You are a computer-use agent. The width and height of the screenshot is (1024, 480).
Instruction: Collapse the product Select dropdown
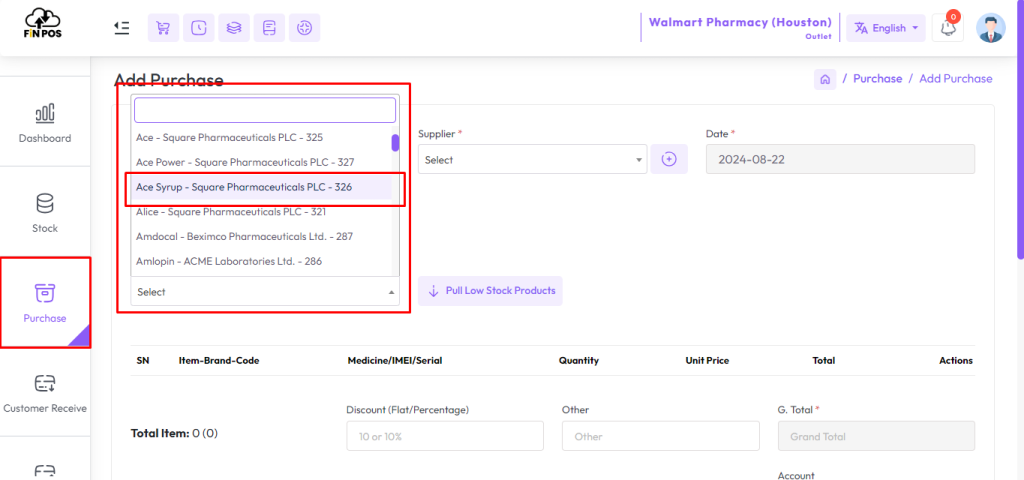pyautogui.click(x=264, y=292)
